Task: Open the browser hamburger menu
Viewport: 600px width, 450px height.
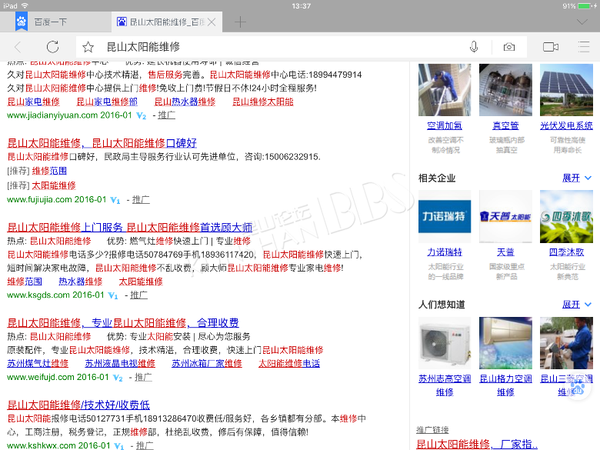Action: click(x=584, y=47)
